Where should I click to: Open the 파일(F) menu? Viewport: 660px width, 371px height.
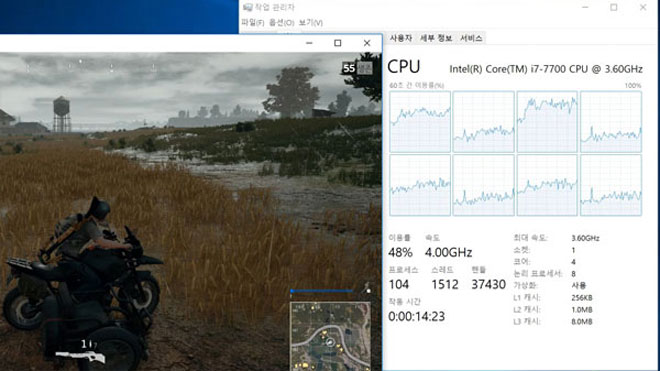253,22
